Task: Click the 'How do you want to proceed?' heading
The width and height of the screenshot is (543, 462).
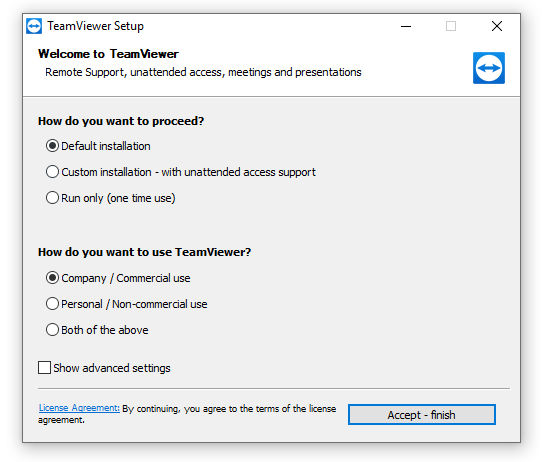Action: 121,121
